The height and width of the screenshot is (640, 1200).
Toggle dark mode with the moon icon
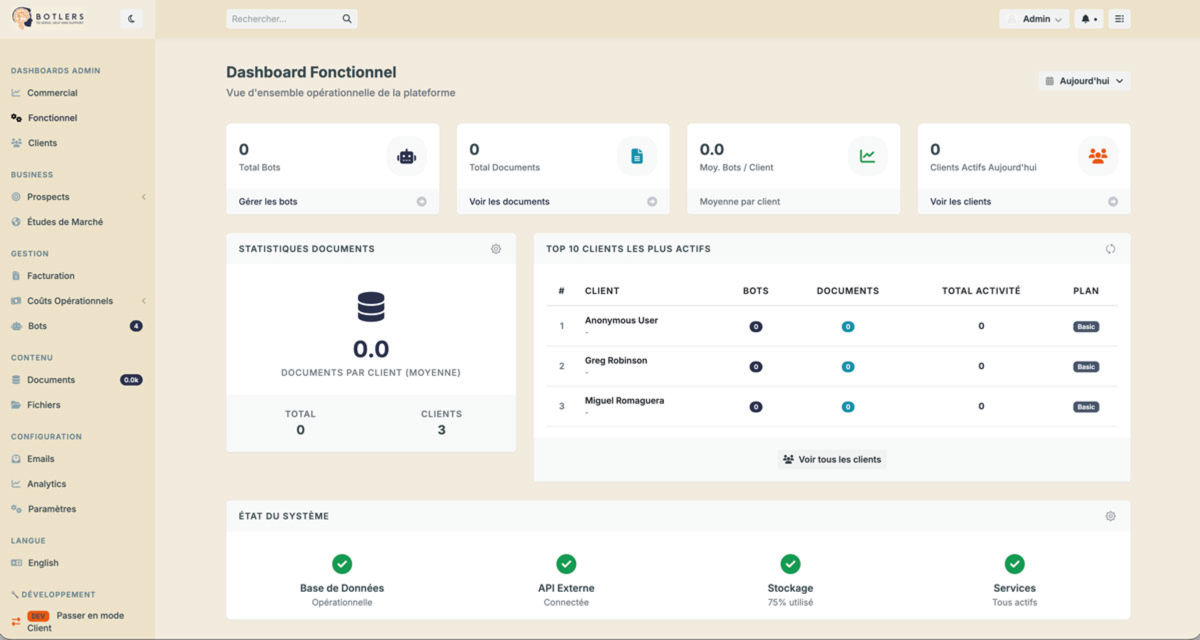(x=130, y=18)
